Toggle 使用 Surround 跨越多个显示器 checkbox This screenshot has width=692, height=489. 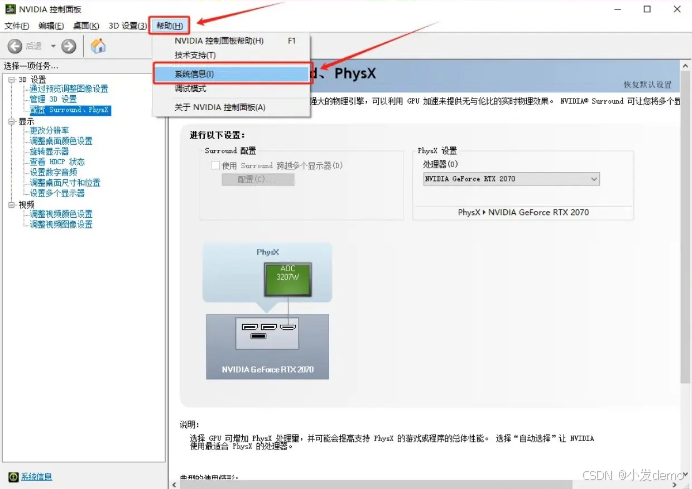215,166
